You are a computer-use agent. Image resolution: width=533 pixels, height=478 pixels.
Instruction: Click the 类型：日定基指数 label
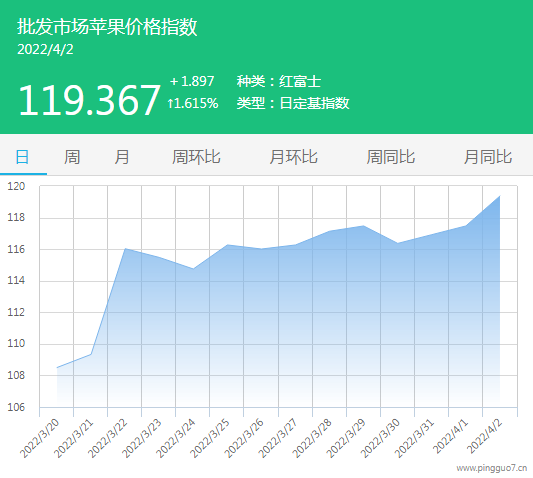293,103
